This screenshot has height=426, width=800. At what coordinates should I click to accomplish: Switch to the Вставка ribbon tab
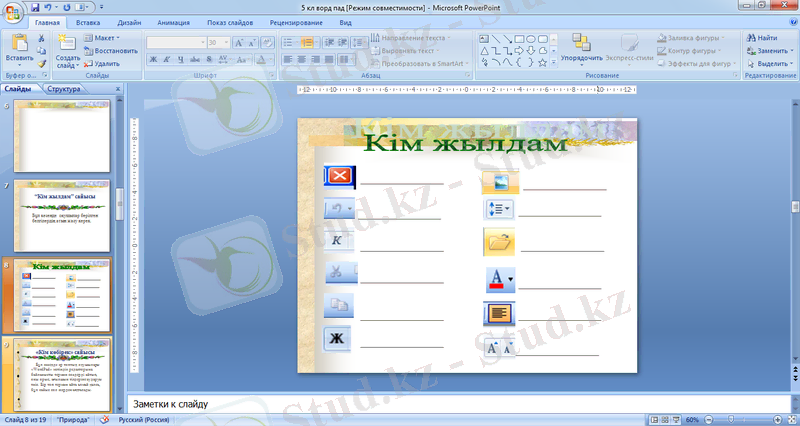[88, 20]
